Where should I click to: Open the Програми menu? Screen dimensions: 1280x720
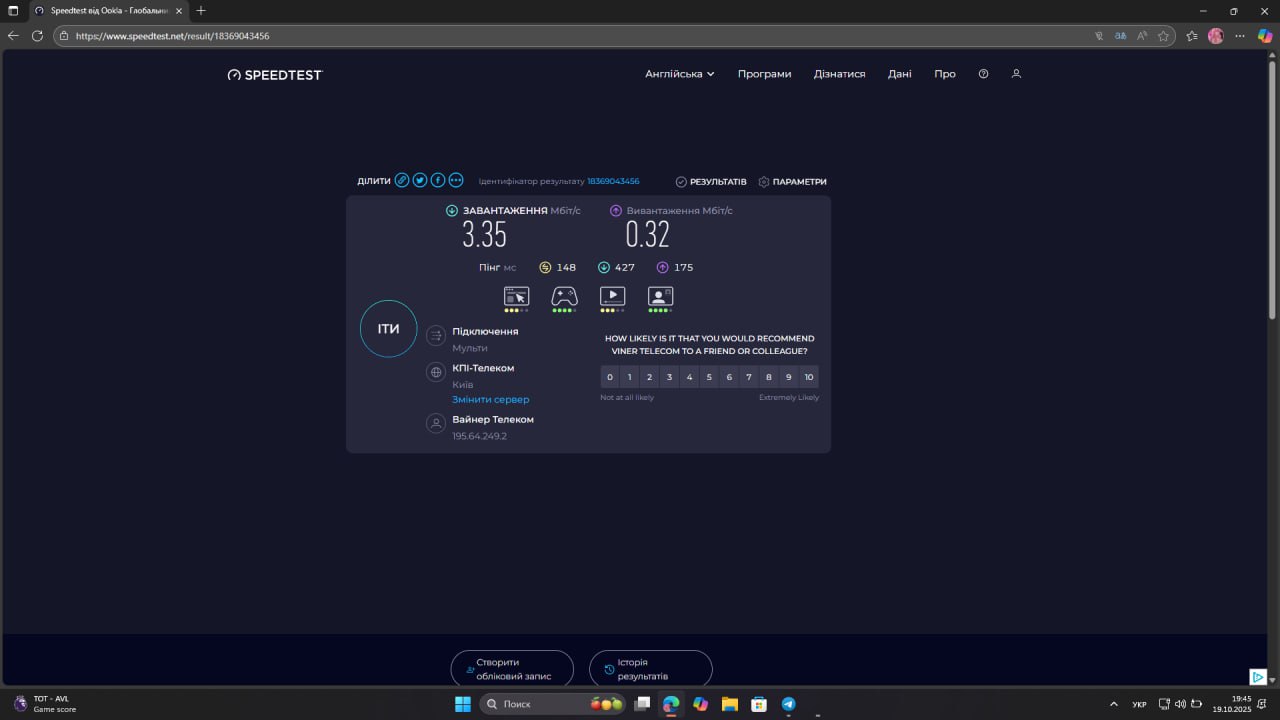pos(765,74)
